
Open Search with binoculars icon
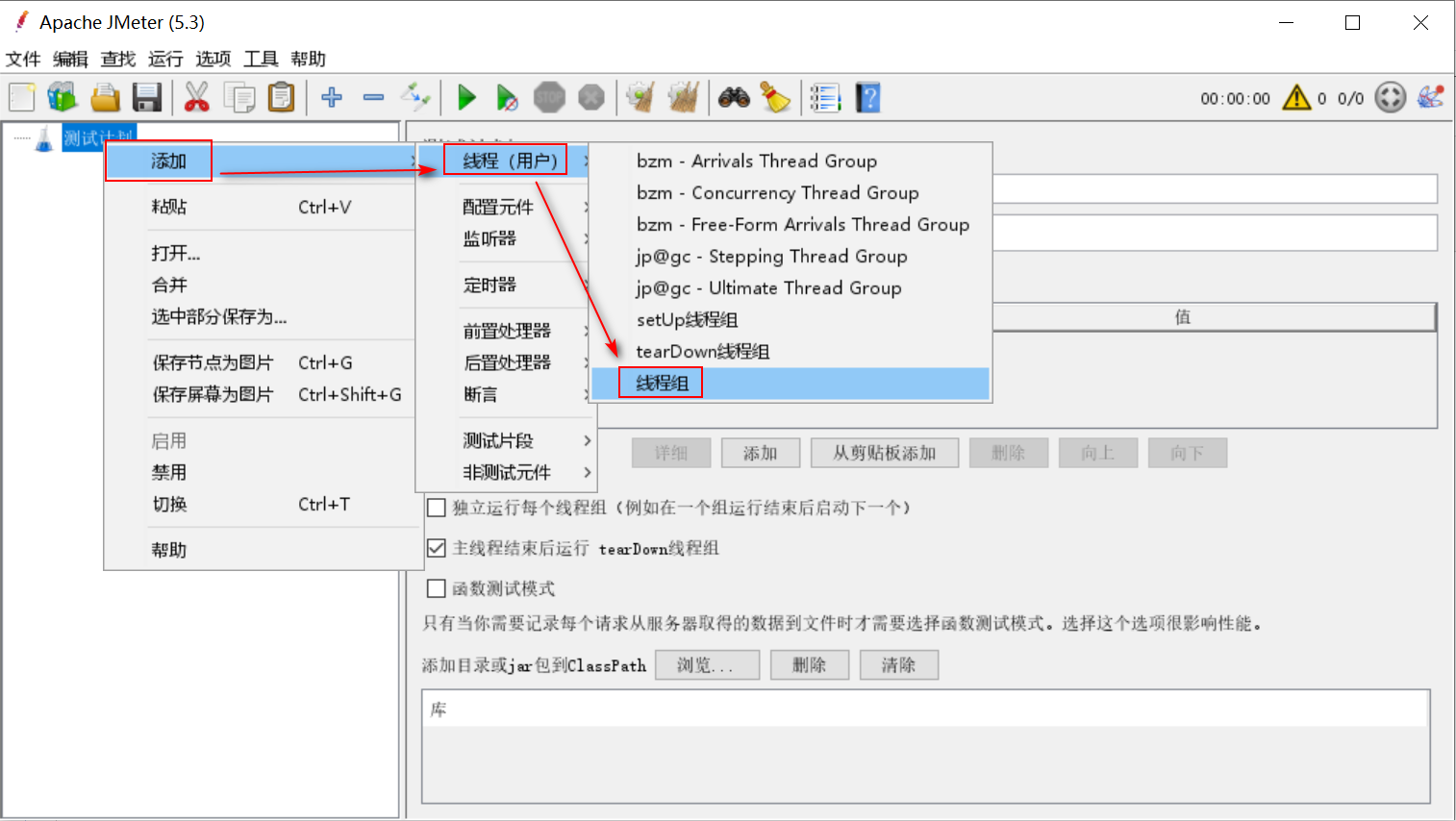click(734, 97)
